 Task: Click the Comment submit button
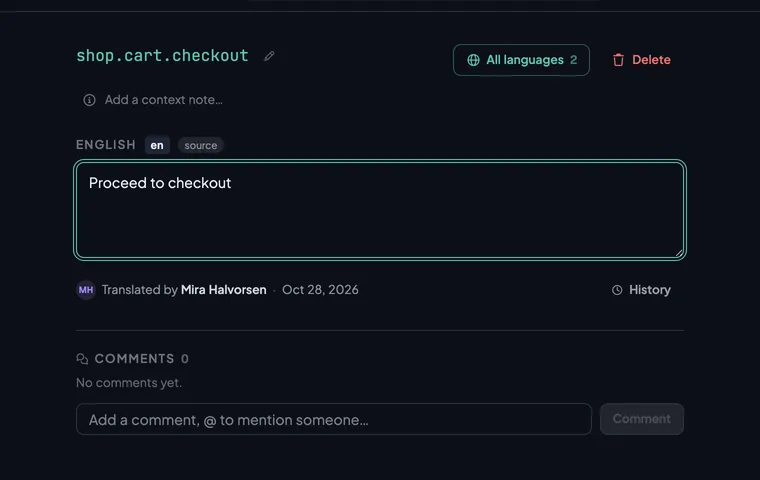tap(642, 419)
